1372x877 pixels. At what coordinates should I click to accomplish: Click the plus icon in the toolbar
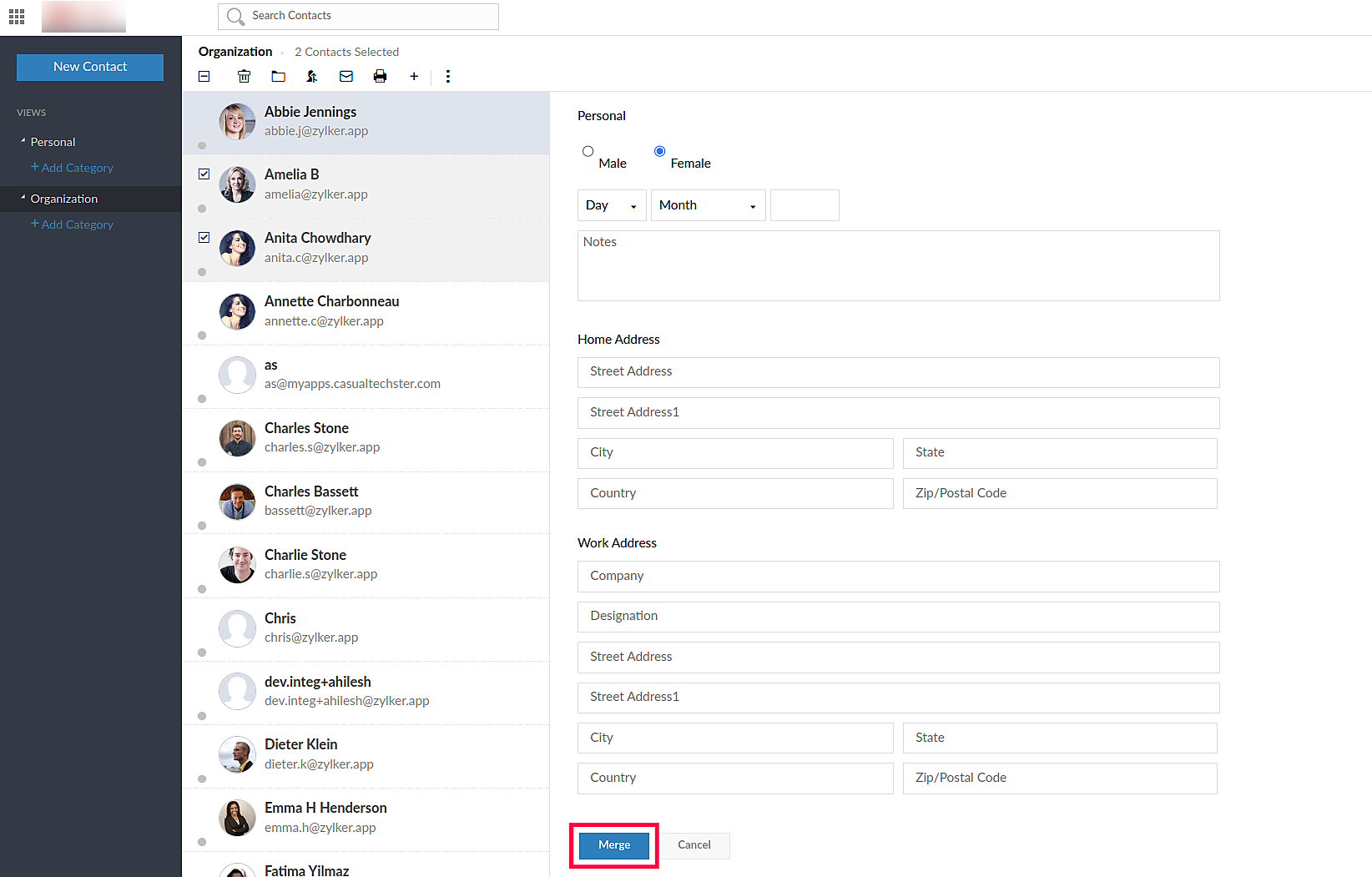pyautogui.click(x=414, y=77)
